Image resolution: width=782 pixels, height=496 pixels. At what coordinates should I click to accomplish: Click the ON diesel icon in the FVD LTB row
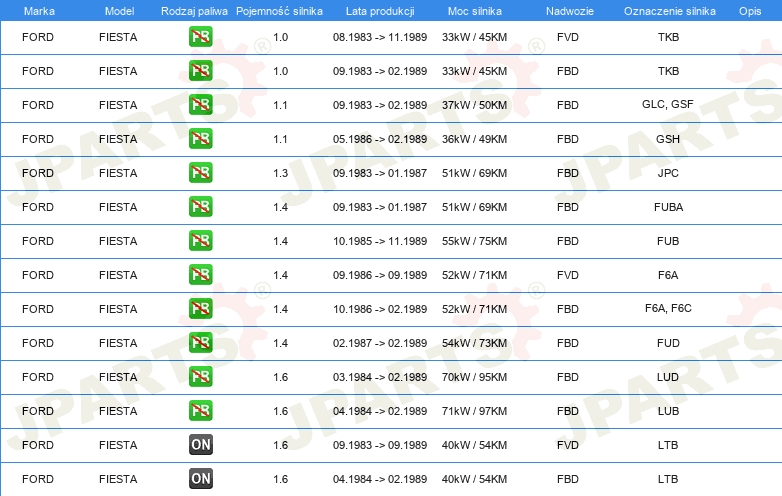200,445
